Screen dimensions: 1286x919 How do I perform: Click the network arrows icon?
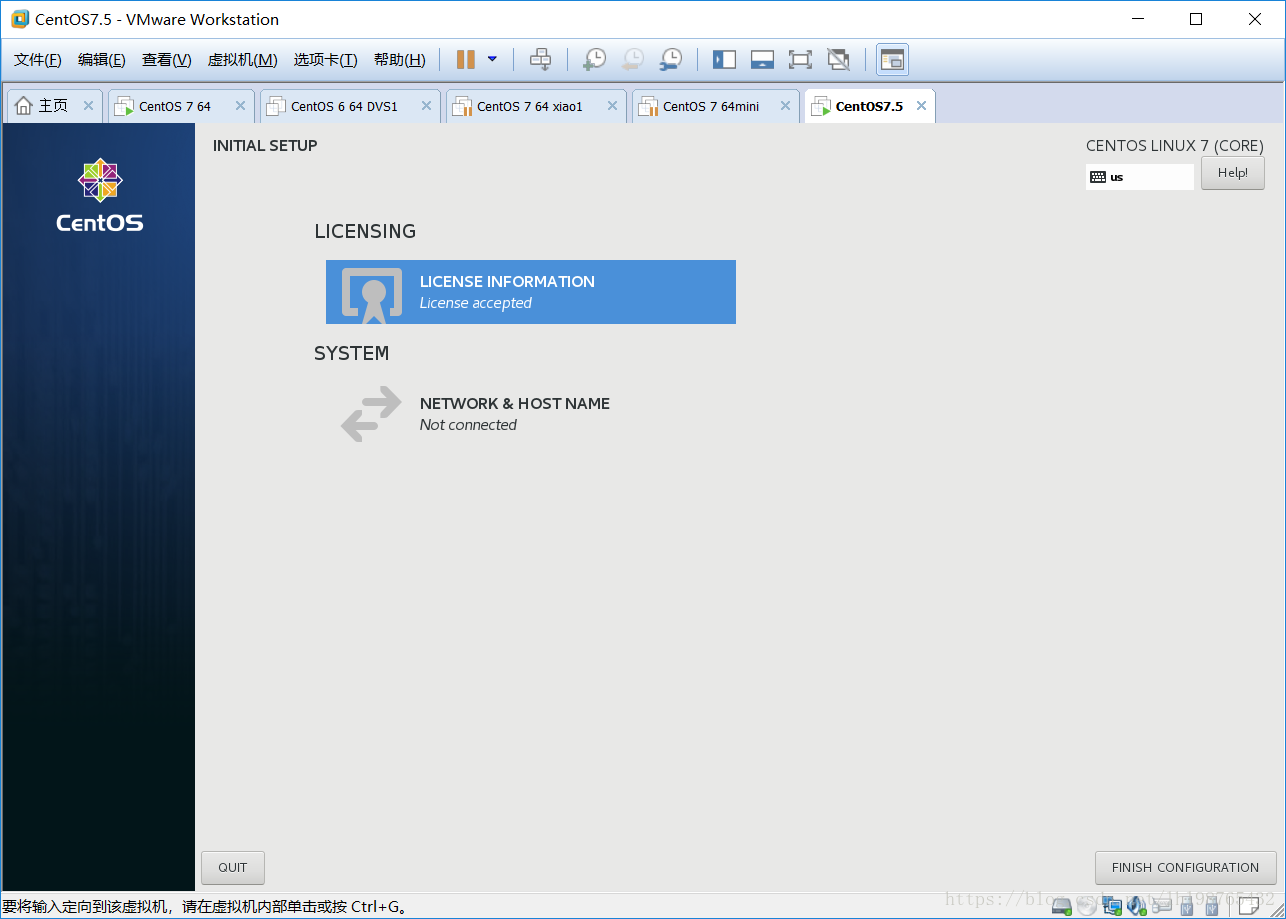coord(371,415)
